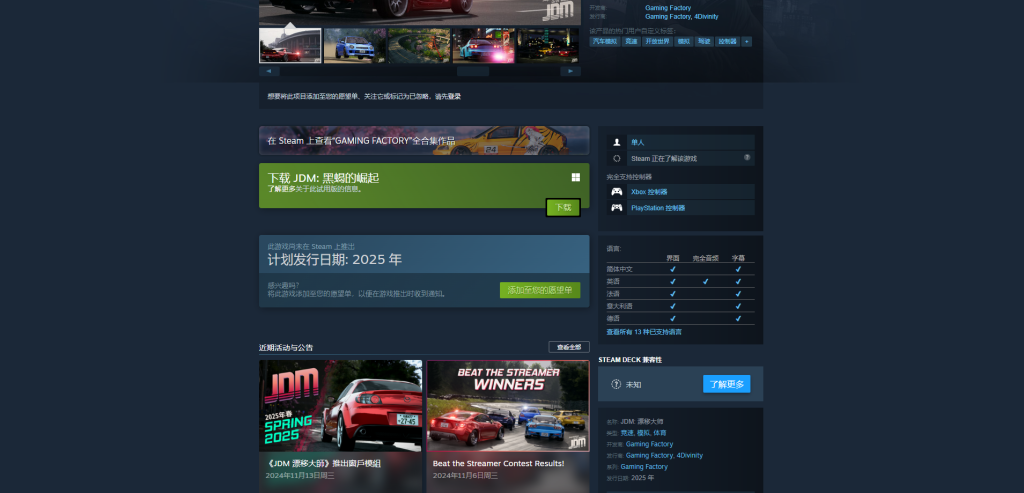Open Beat the Streamer contest results post
Viewport: 1024px width, 493px height.
508,426
